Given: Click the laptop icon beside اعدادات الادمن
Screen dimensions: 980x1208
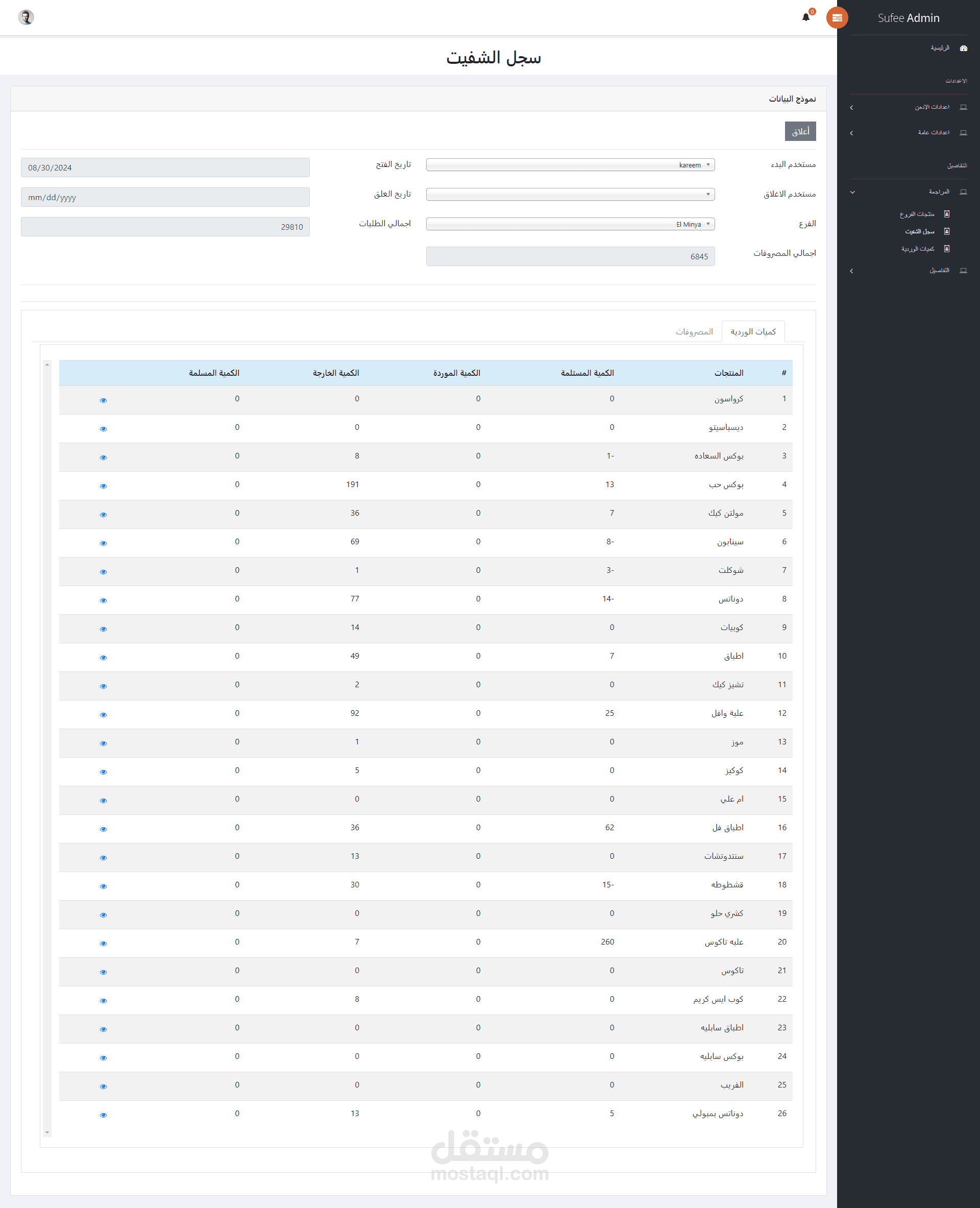Looking at the screenshot, I should 963,107.
